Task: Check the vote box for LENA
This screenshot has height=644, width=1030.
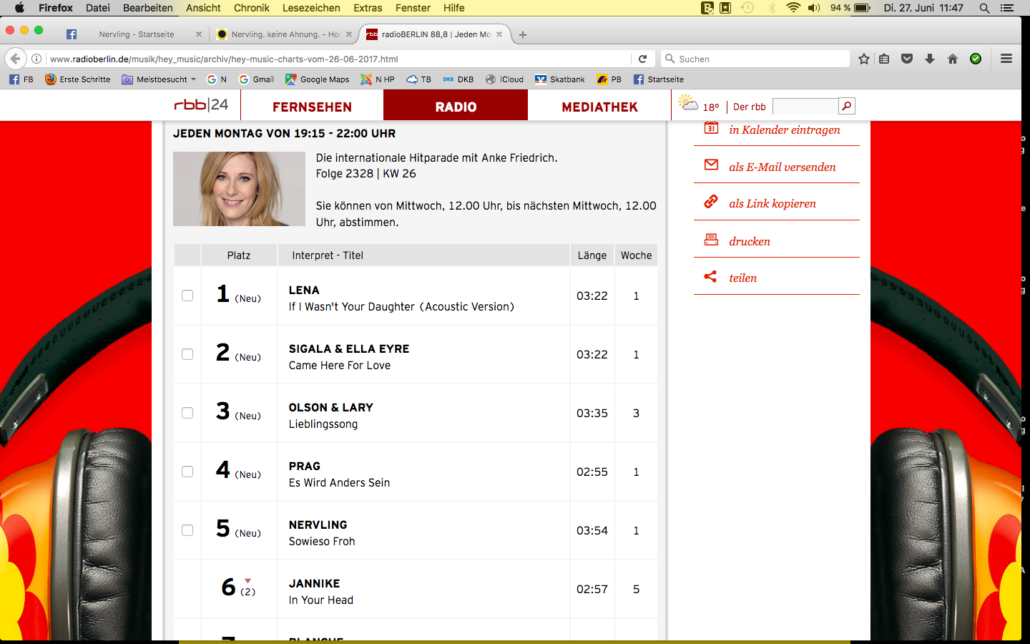Action: 187,296
